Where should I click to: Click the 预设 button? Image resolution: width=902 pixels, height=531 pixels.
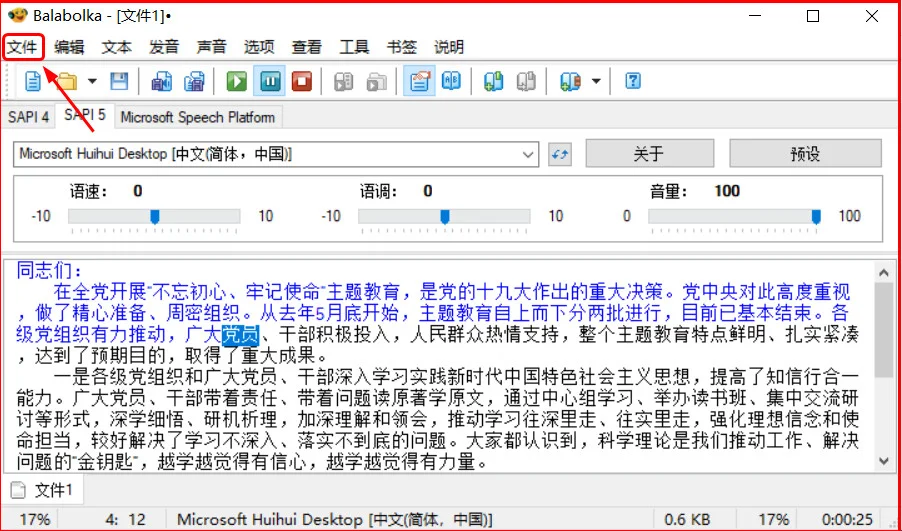pyautogui.click(x=805, y=154)
